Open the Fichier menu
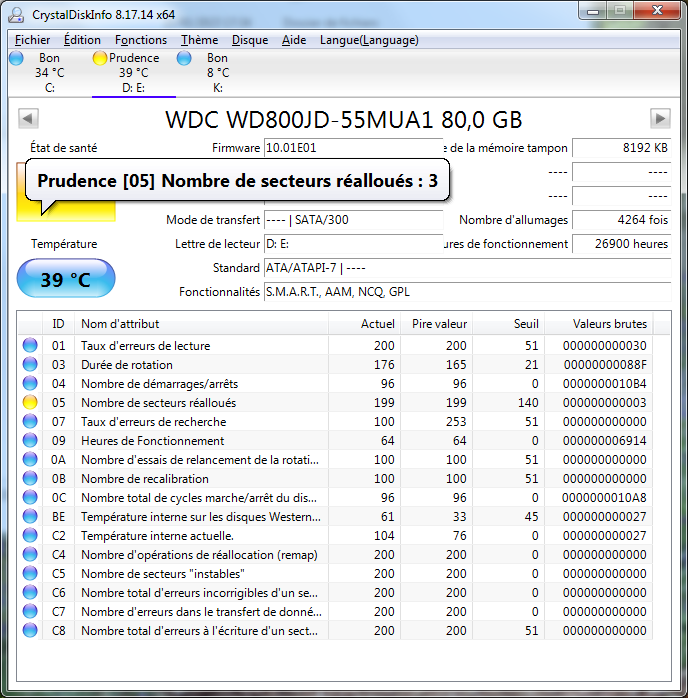The height and width of the screenshot is (698, 688). (33, 40)
